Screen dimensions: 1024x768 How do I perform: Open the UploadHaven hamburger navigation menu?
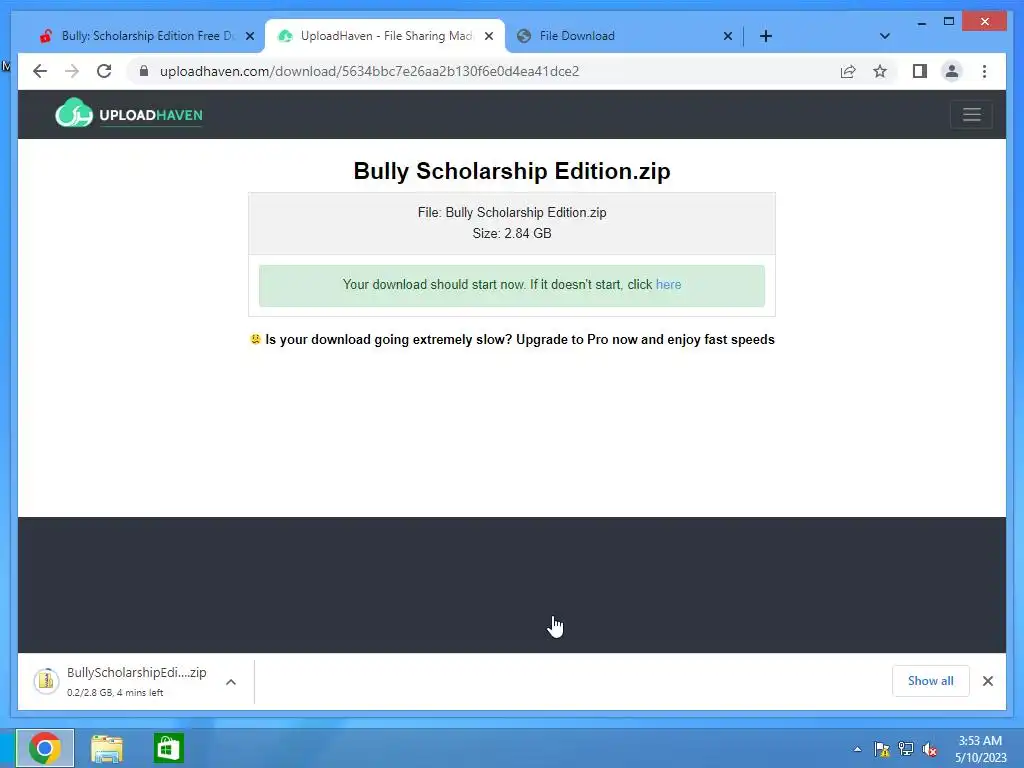pyautogui.click(x=971, y=115)
